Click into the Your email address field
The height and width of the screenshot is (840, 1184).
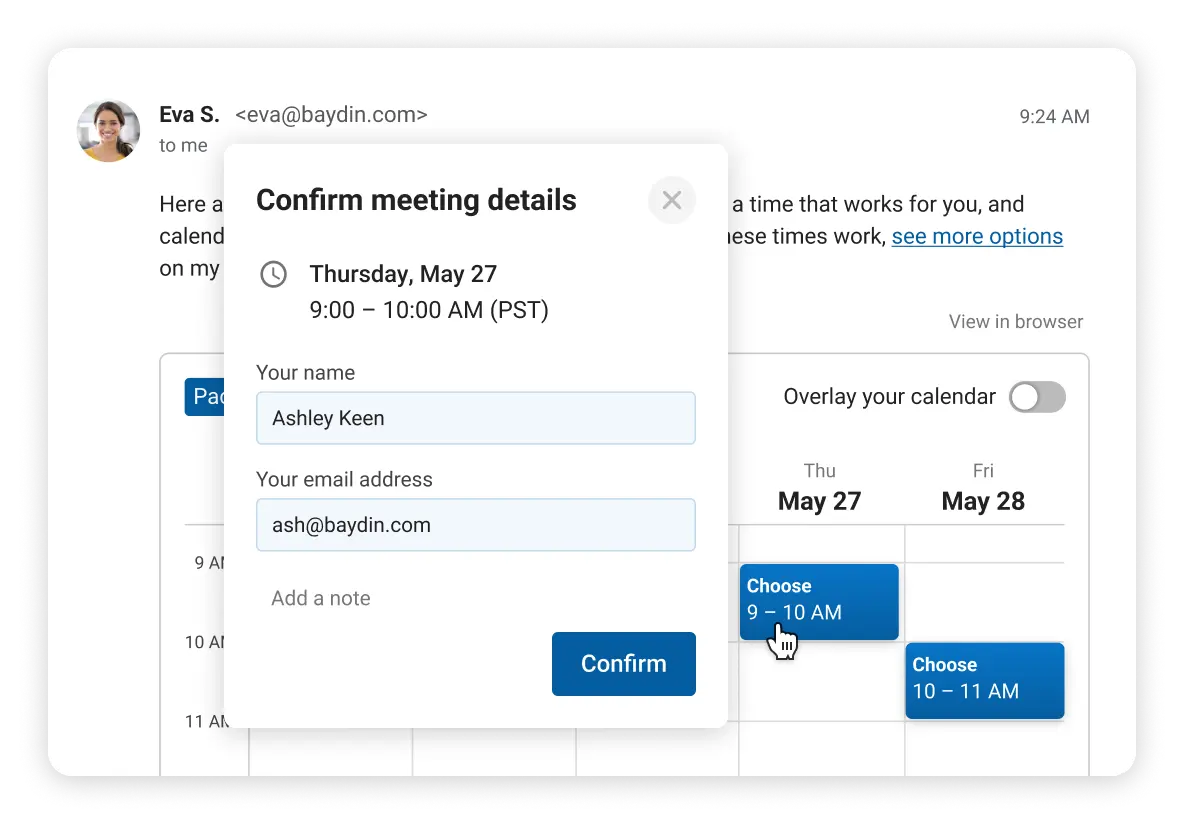475,525
